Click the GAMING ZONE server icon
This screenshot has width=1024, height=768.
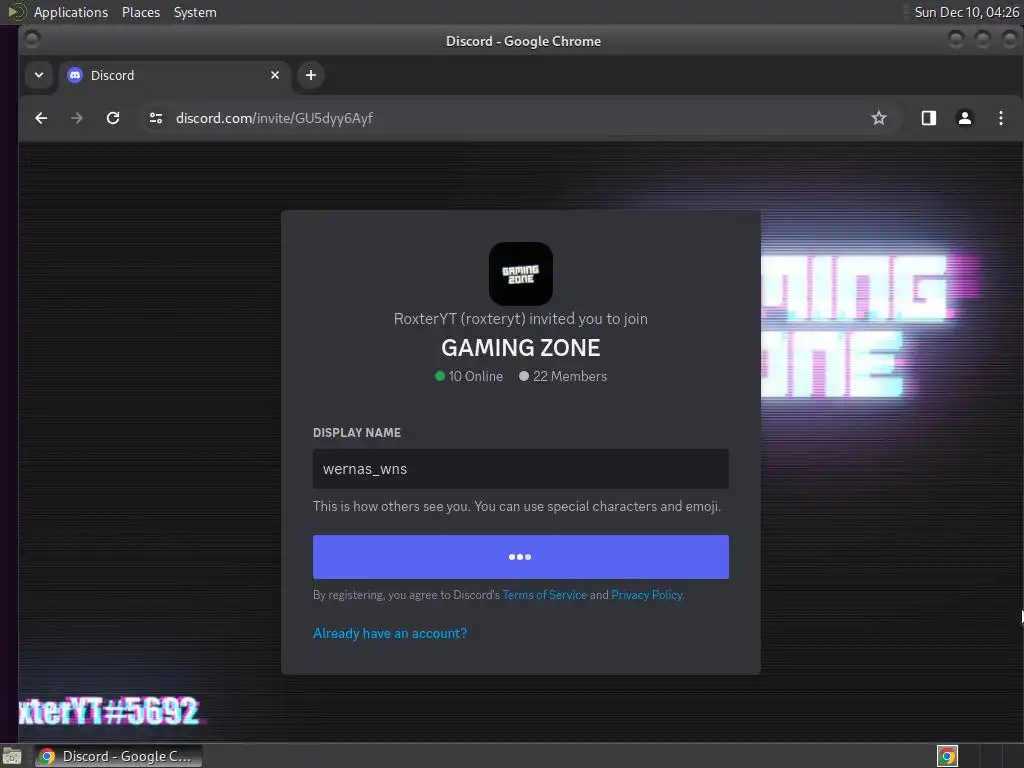coord(520,274)
